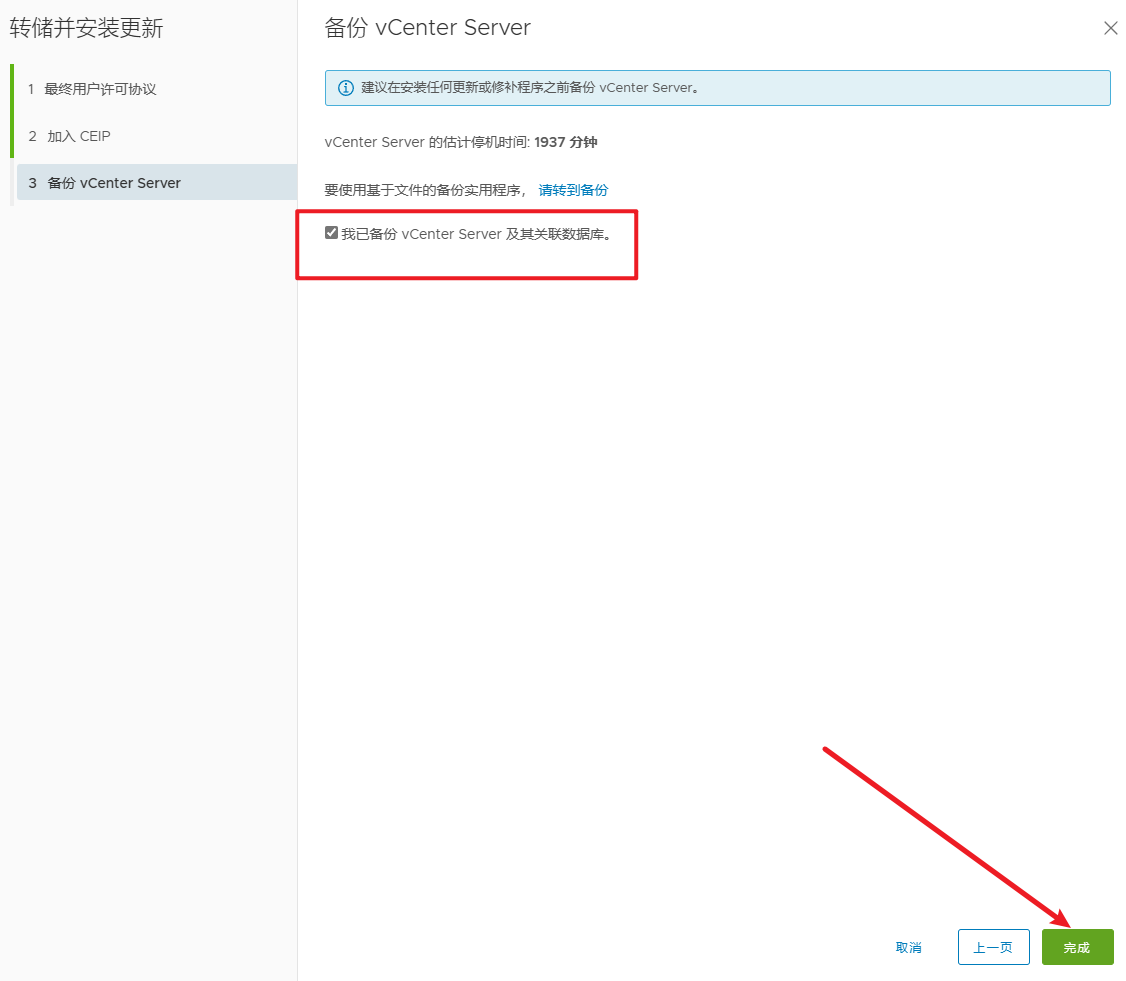
Task: Click the number 1 beside 最终用户许可协议
Action: click(31, 89)
